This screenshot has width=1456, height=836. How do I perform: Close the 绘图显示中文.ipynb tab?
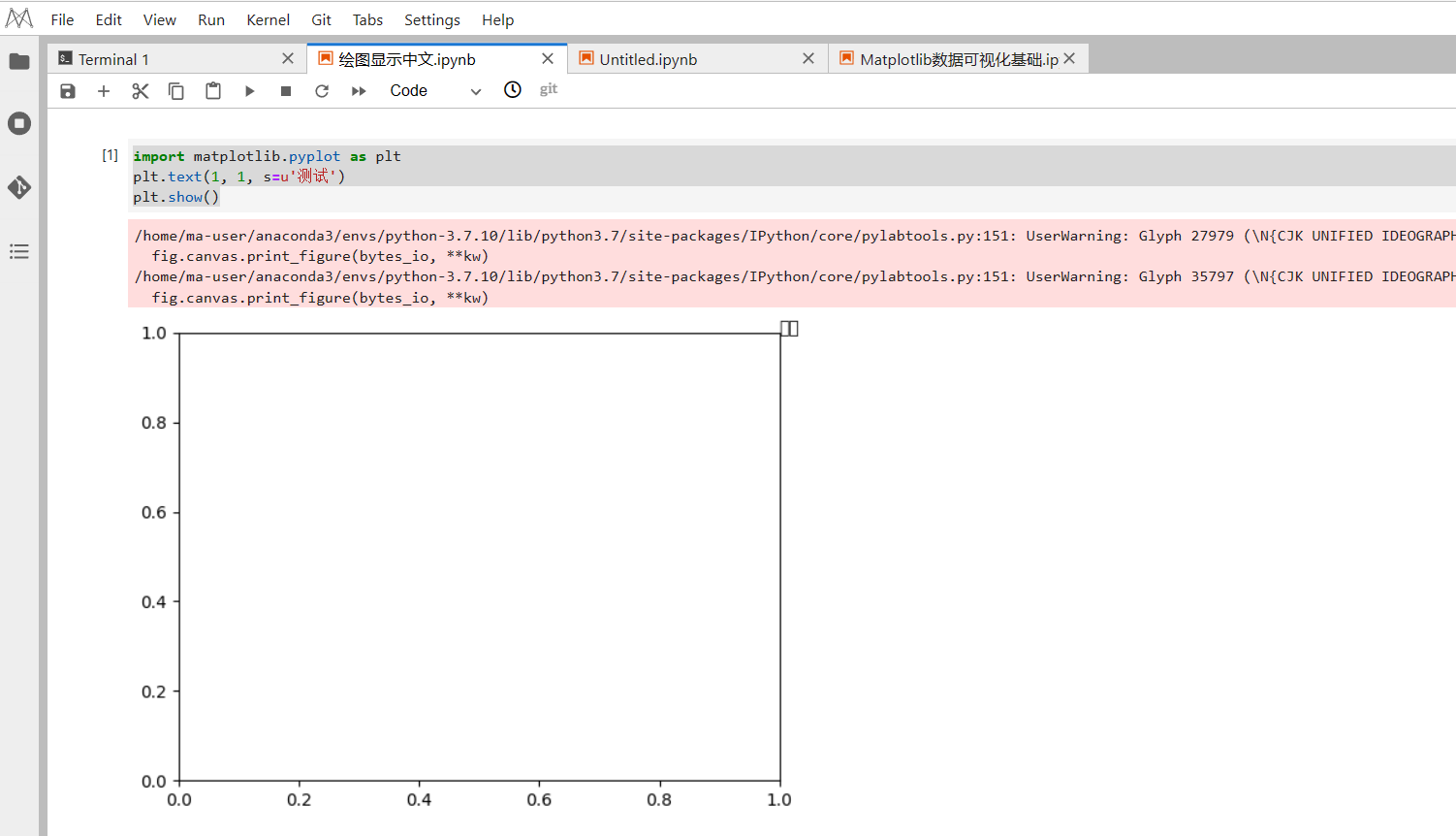coord(548,59)
